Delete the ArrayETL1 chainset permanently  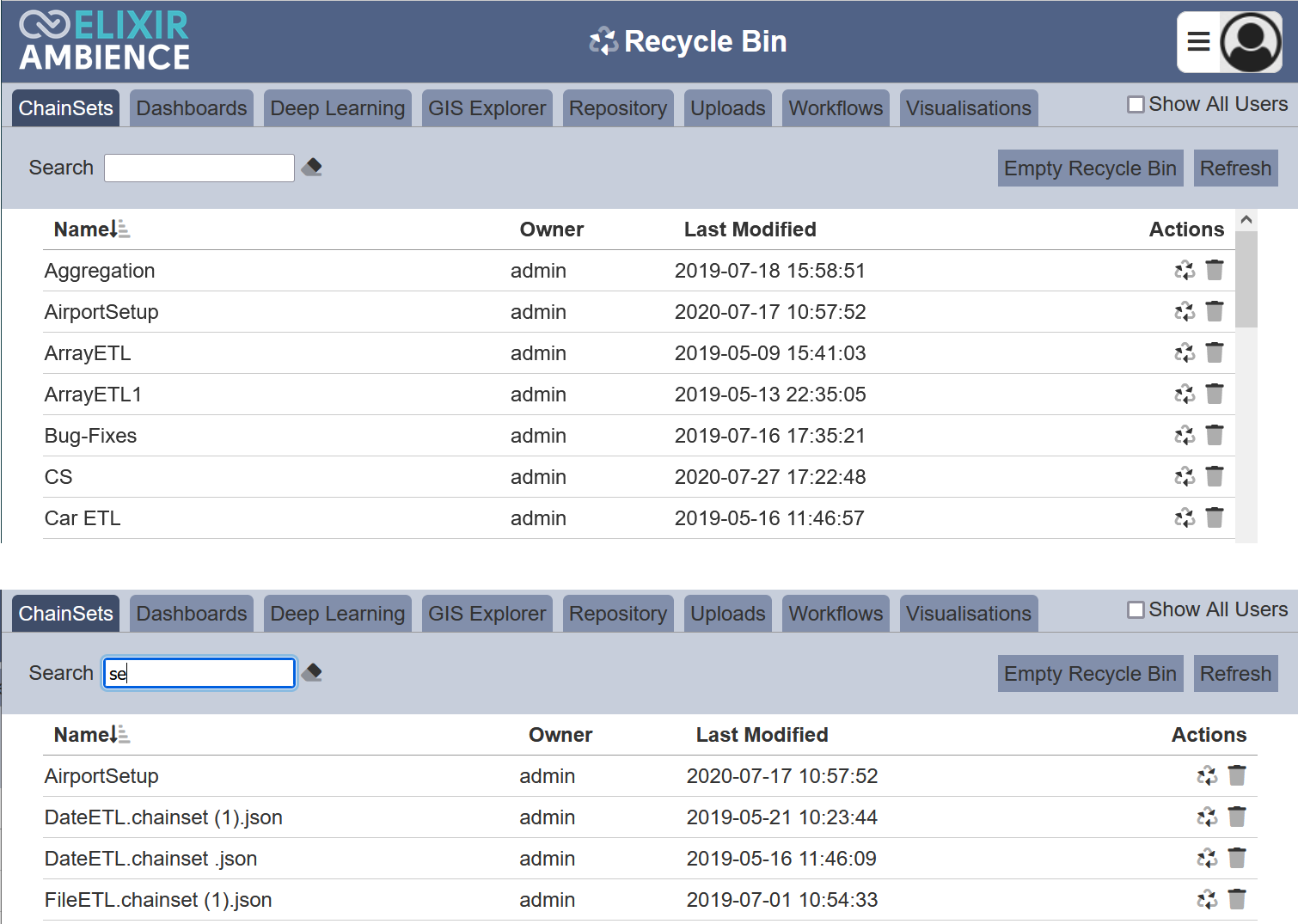tap(1215, 394)
